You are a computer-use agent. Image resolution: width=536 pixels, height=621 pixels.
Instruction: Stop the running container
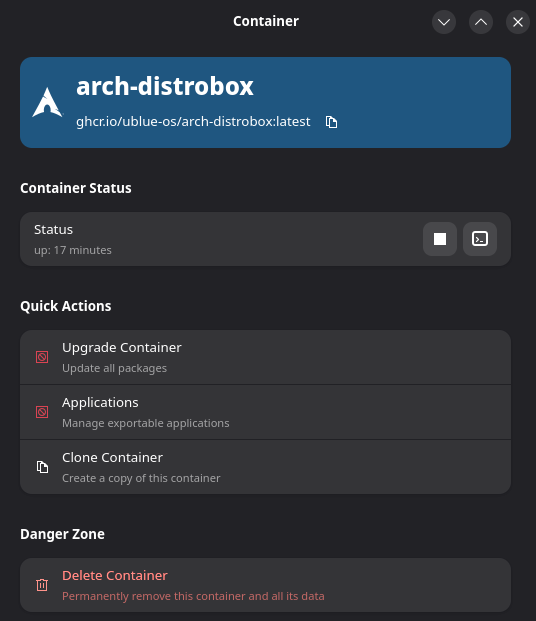(440, 239)
